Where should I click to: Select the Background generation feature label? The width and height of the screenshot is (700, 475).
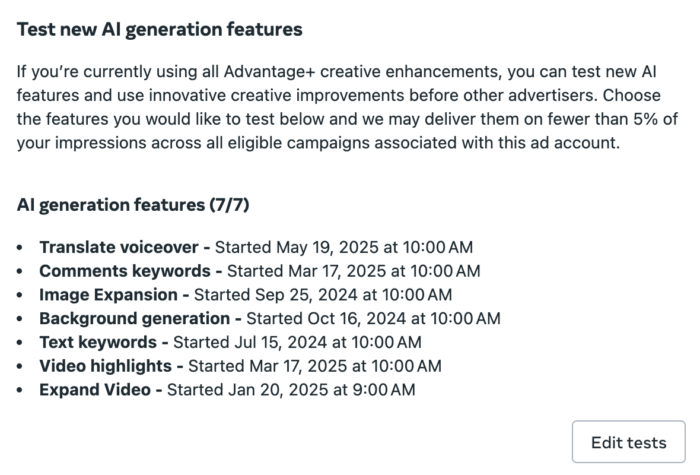tap(134, 319)
